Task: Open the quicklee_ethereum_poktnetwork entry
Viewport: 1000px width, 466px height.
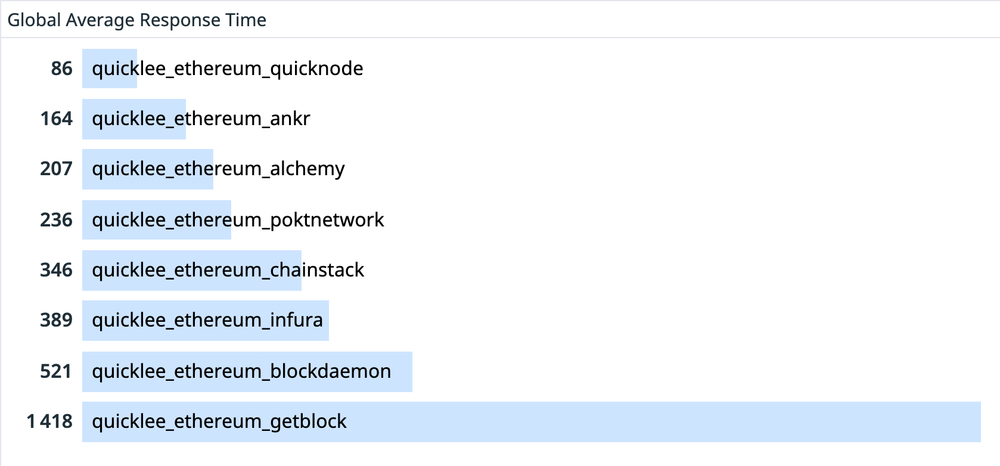Action: click(x=238, y=220)
